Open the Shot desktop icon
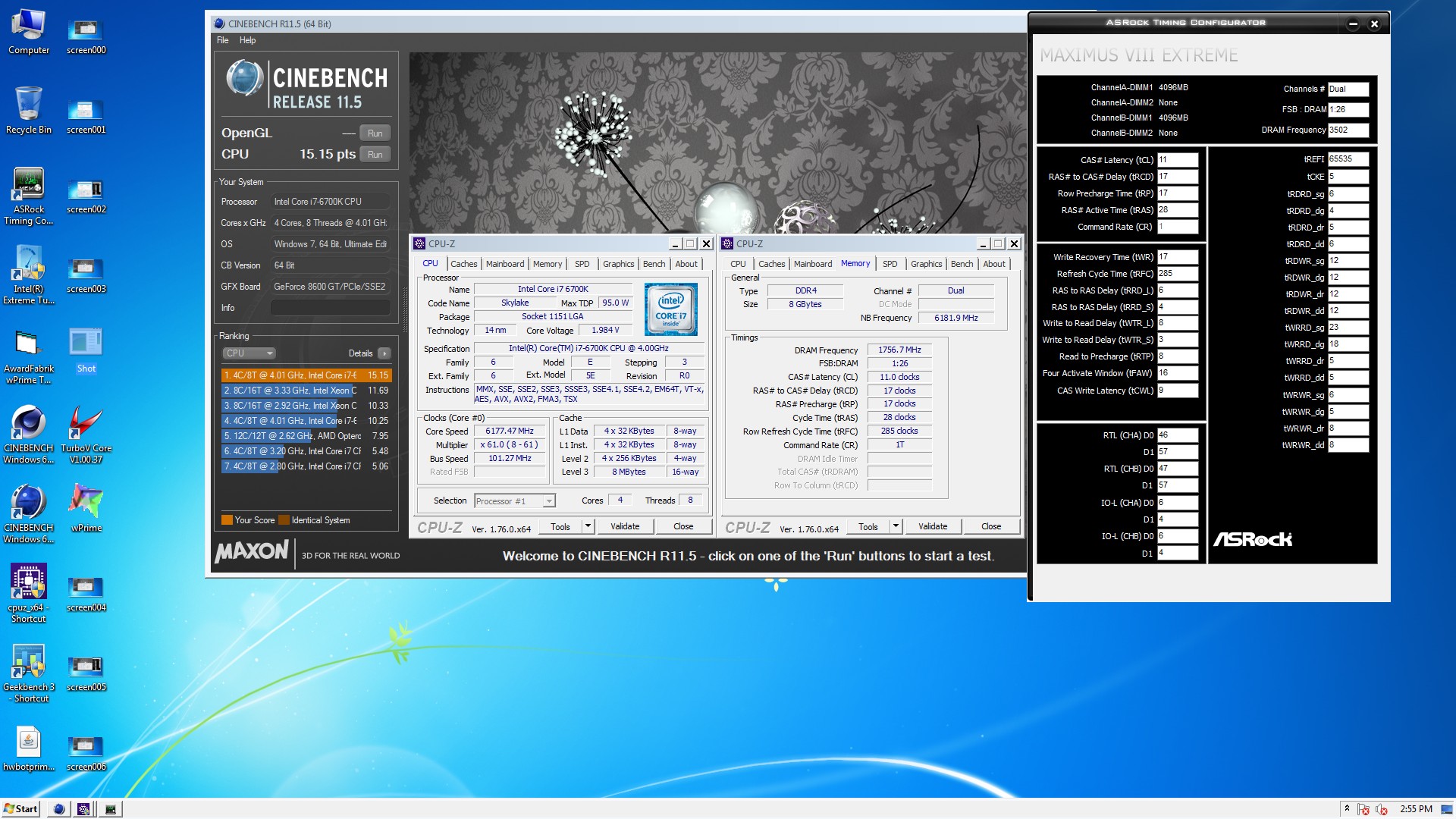Image resolution: width=1456 pixels, height=819 pixels. pyautogui.click(x=86, y=350)
